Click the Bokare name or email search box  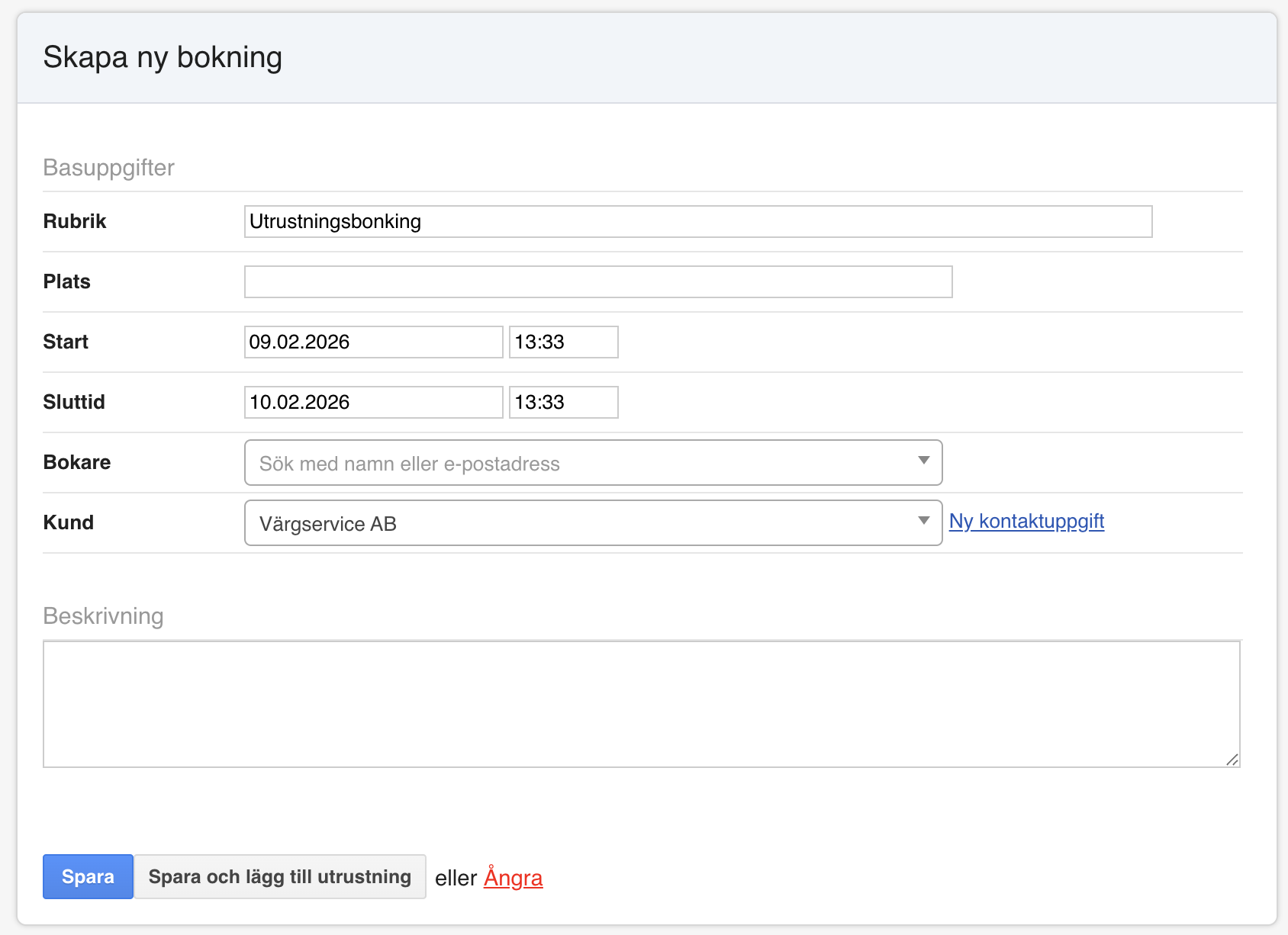(x=580, y=463)
